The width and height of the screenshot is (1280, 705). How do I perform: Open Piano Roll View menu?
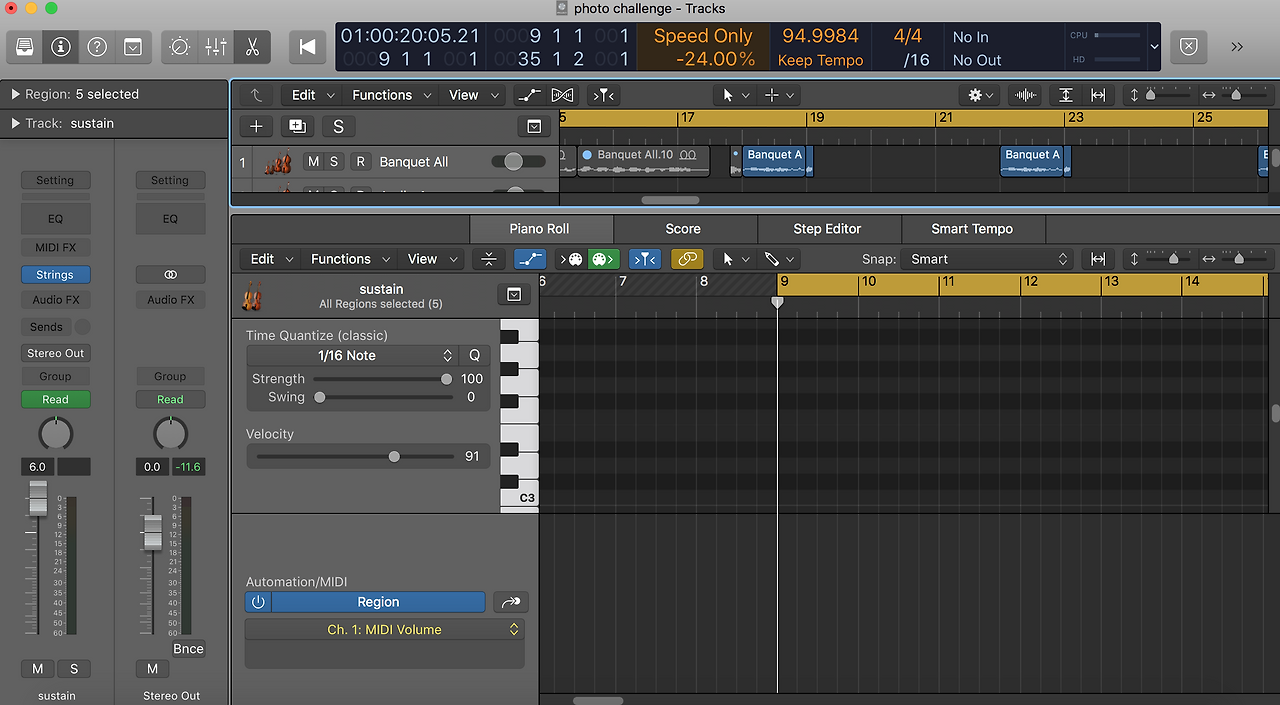coord(431,259)
